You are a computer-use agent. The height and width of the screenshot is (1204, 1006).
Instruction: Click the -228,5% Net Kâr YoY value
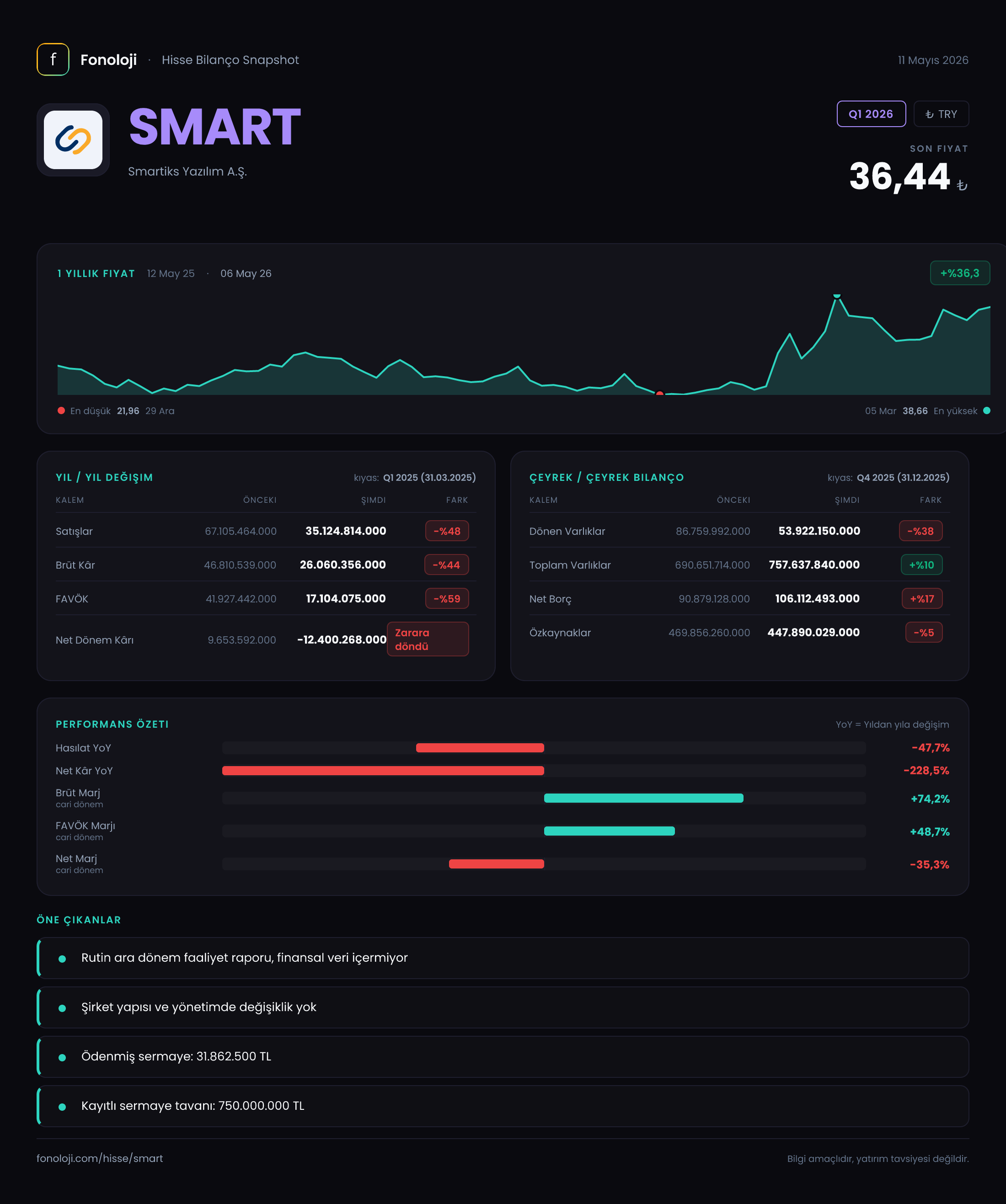point(926,771)
